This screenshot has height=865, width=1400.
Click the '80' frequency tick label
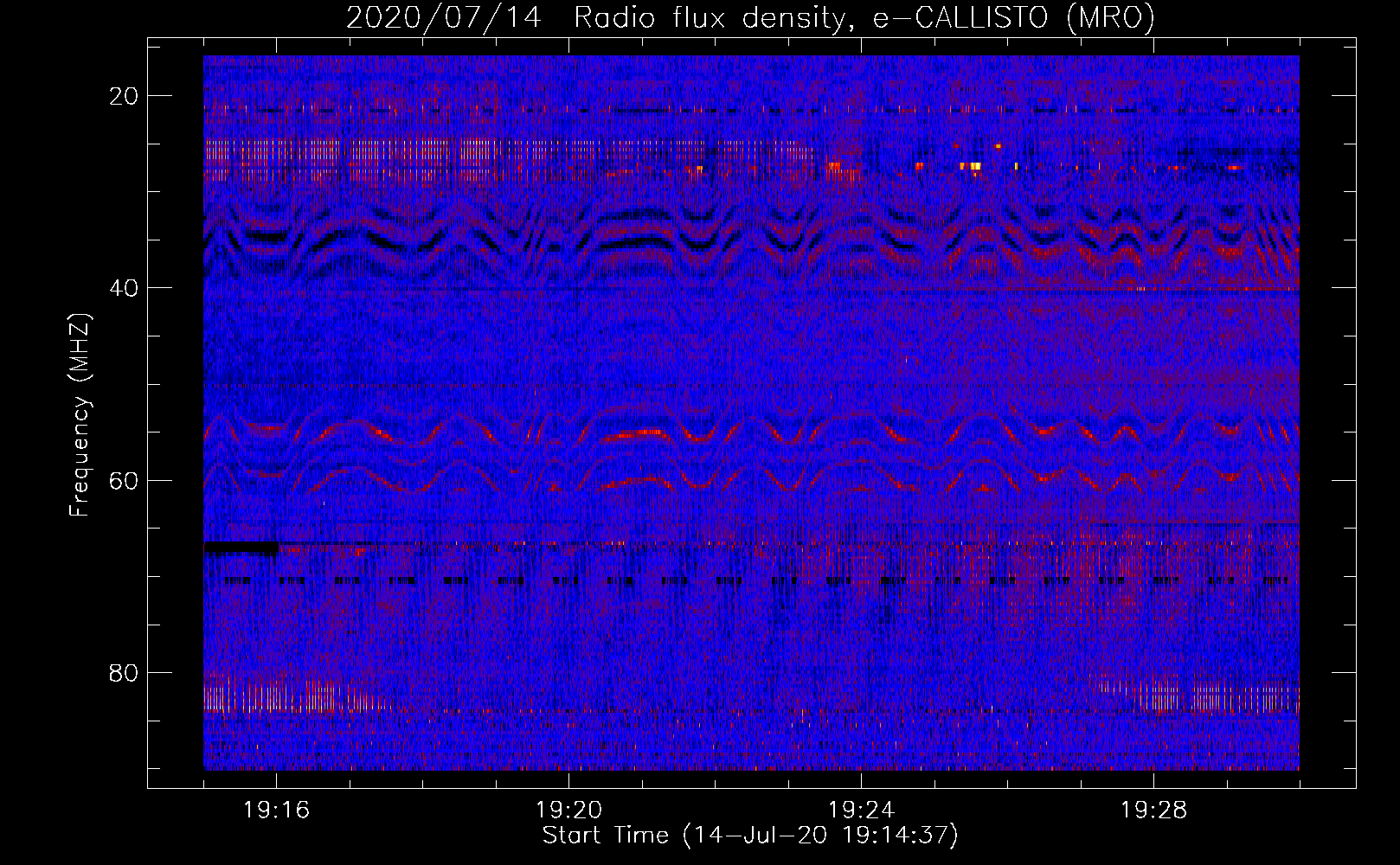(124, 672)
